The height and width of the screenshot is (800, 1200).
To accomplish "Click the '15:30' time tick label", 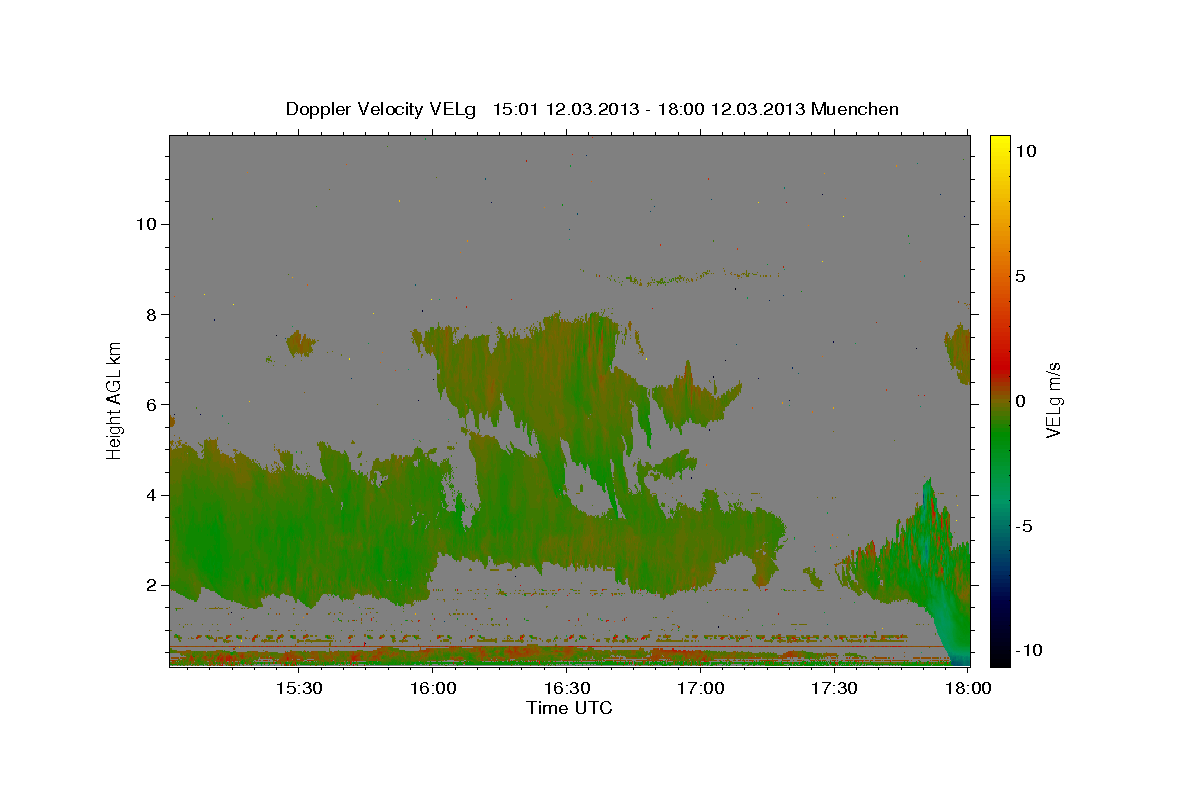I will [298, 688].
